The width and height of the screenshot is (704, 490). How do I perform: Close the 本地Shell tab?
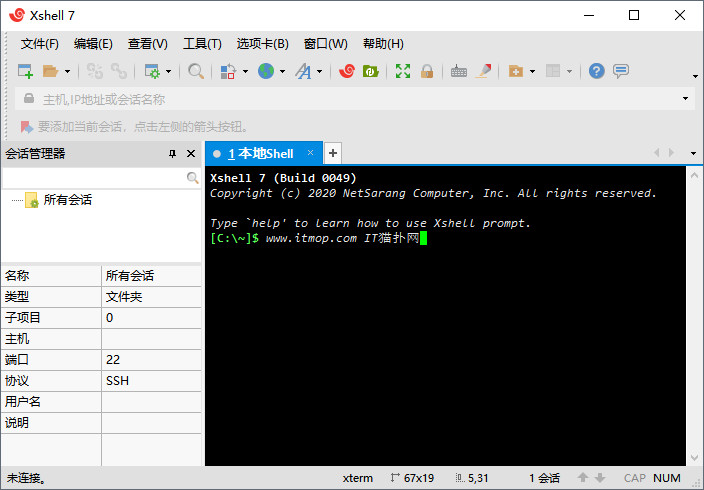pos(310,153)
